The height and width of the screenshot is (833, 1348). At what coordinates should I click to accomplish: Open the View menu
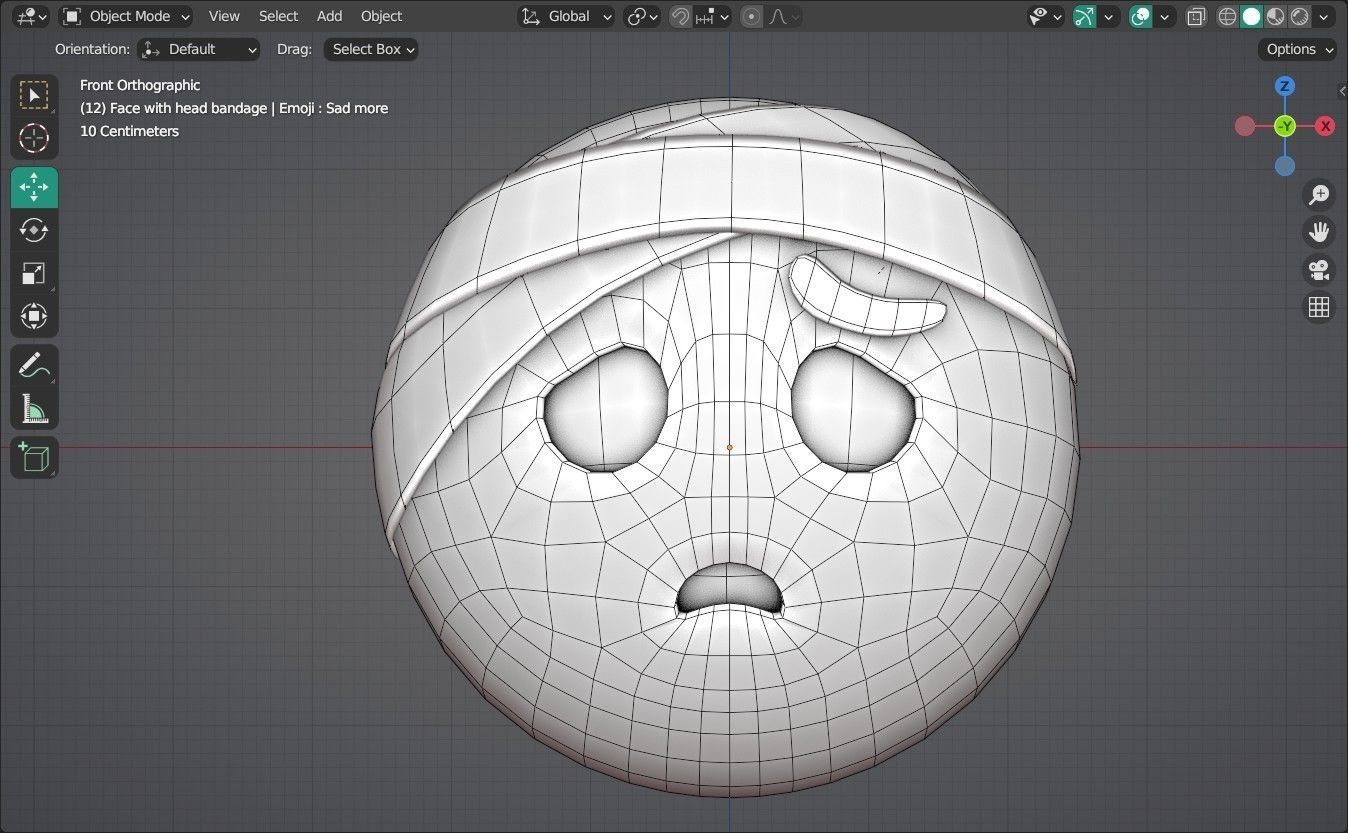224,16
